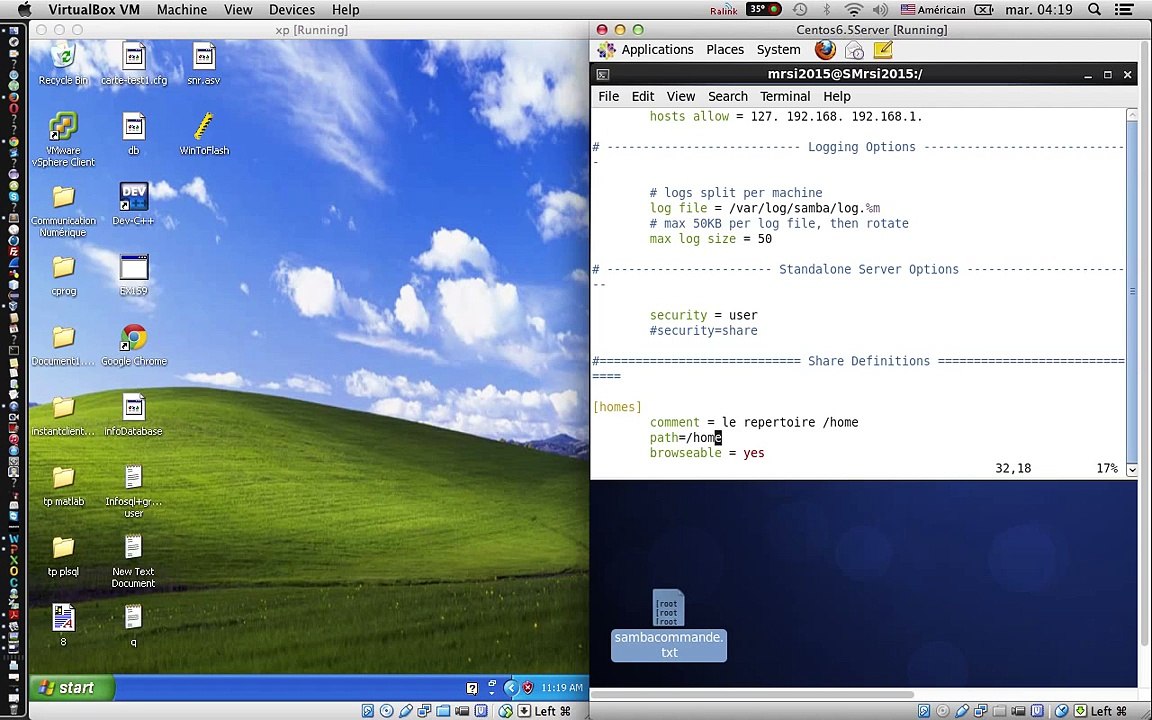Open macOS Spotlight search
Image resolution: width=1152 pixels, height=720 pixels.
(x=1094, y=10)
